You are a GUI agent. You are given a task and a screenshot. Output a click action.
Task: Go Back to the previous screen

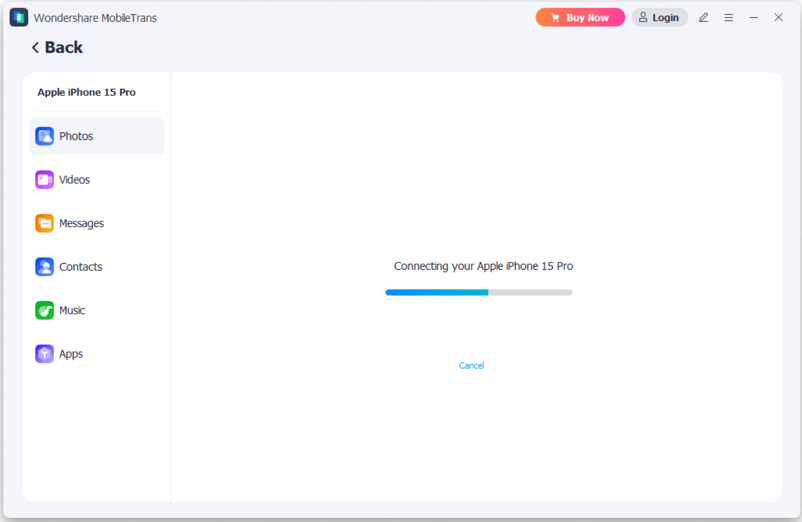57,48
